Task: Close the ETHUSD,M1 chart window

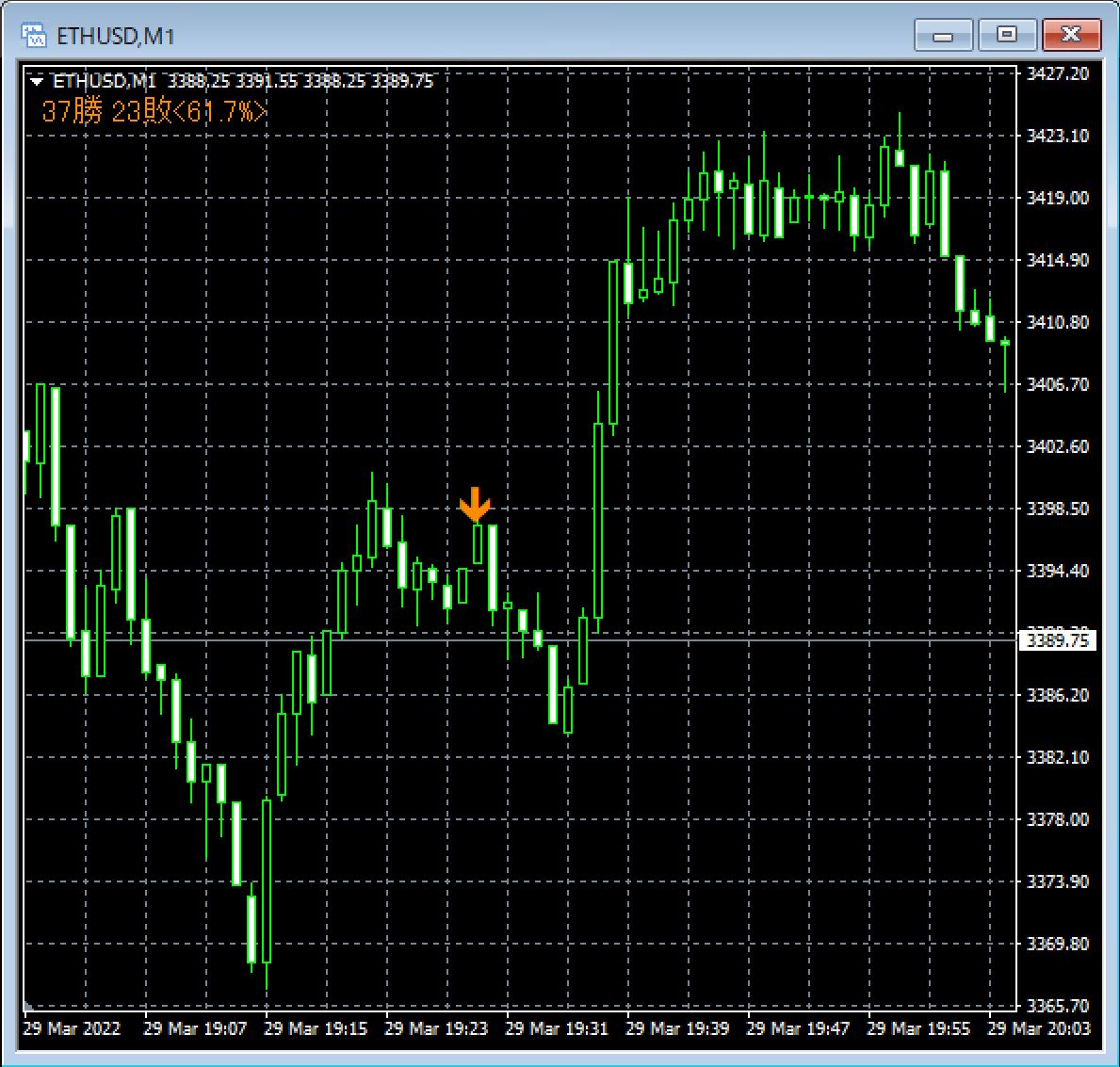Action: point(1071,35)
